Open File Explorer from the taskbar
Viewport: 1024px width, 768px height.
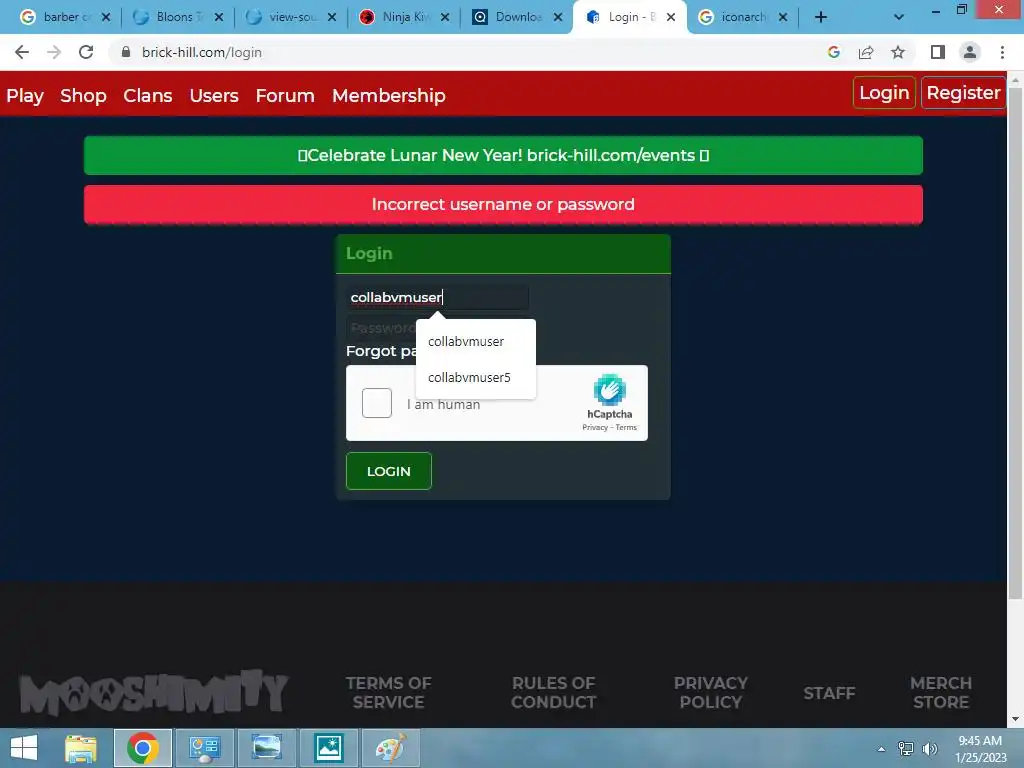coord(80,748)
